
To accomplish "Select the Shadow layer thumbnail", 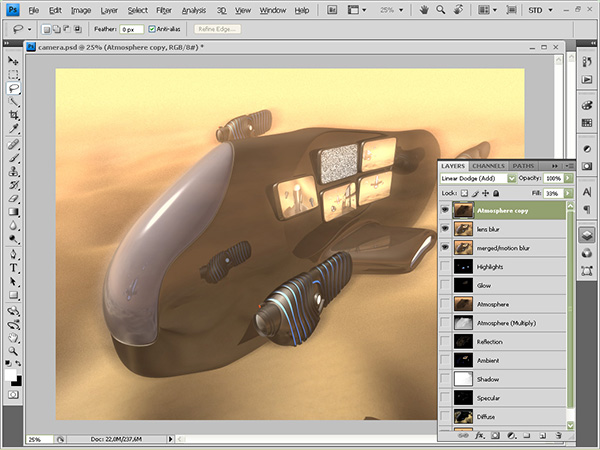I will point(463,380).
